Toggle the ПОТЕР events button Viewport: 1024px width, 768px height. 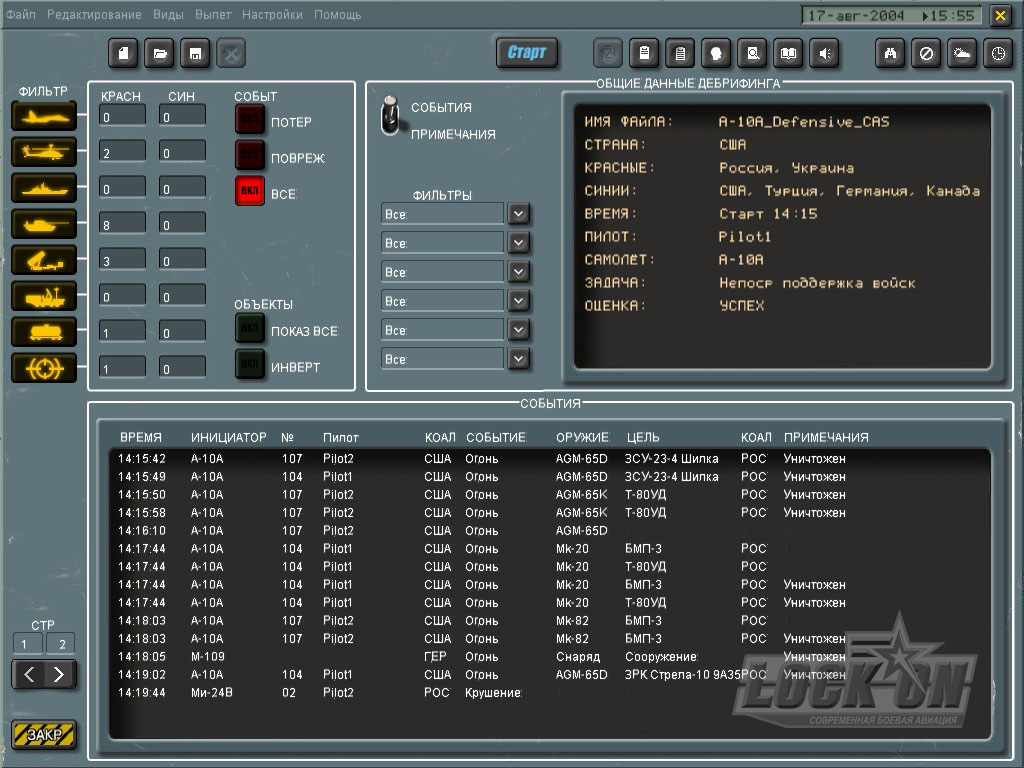point(250,120)
